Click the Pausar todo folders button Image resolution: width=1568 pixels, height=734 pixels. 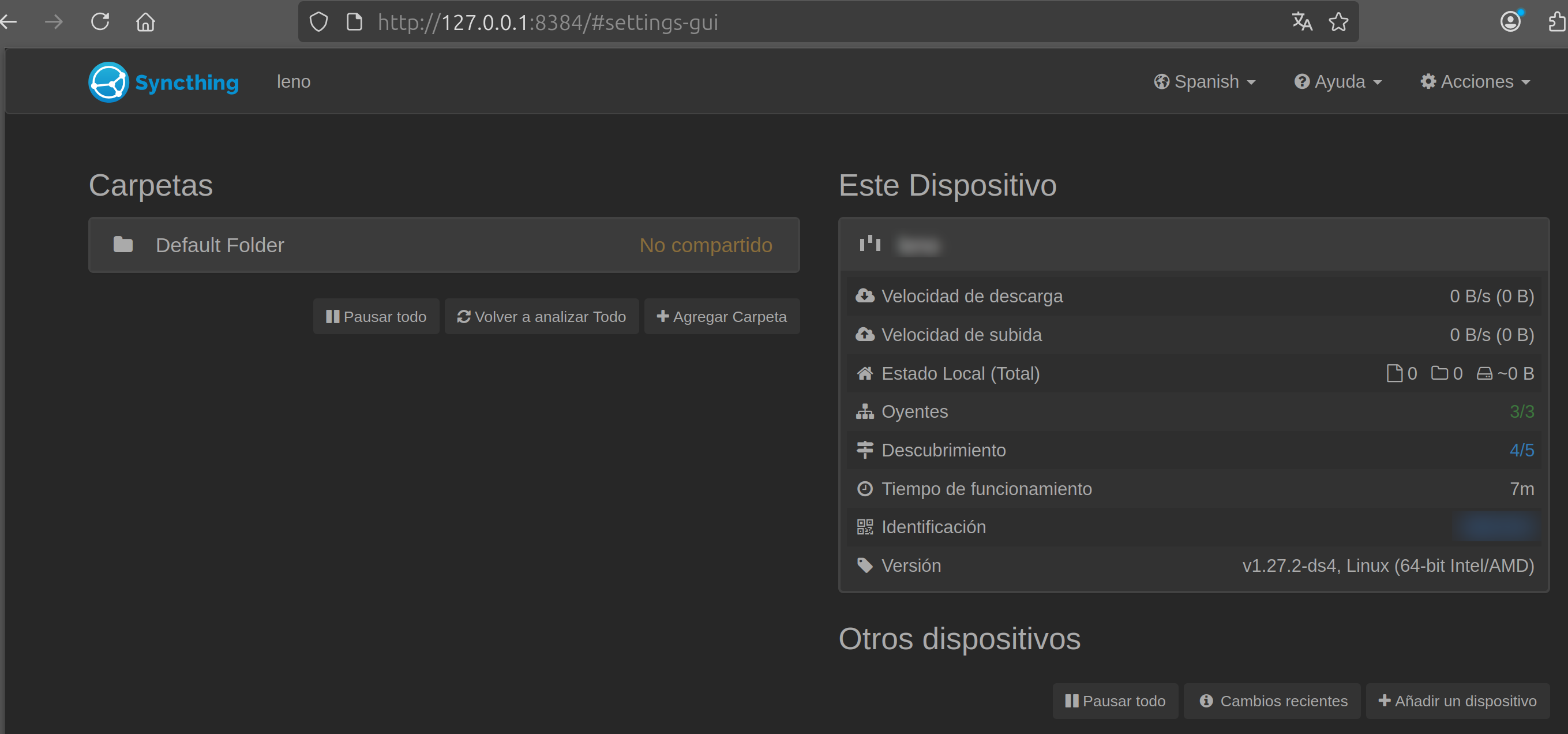pyautogui.click(x=376, y=316)
